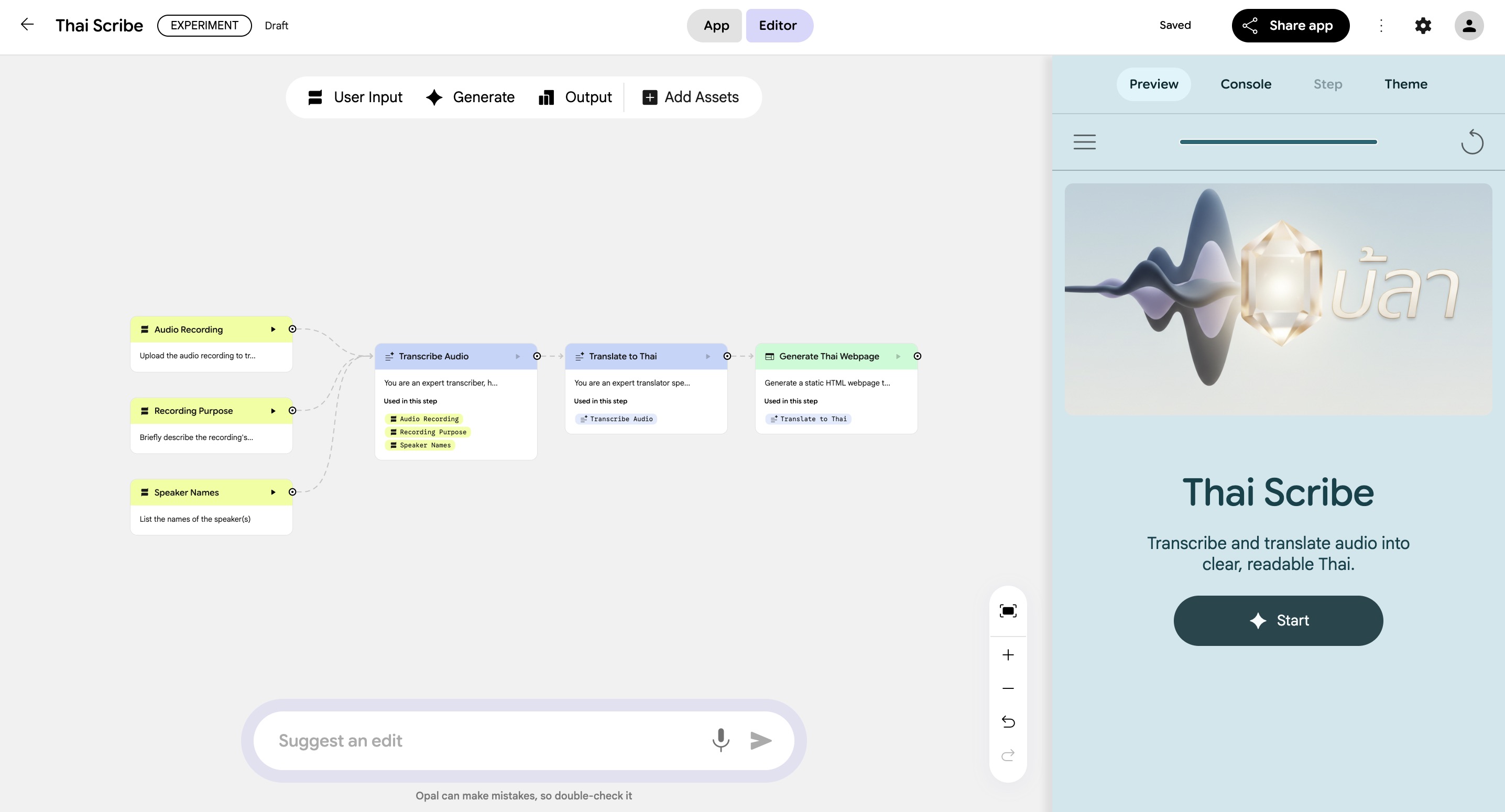1505x812 pixels.
Task: Switch to App view toggle
Action: pyautogui.click(x=716, y=26)
